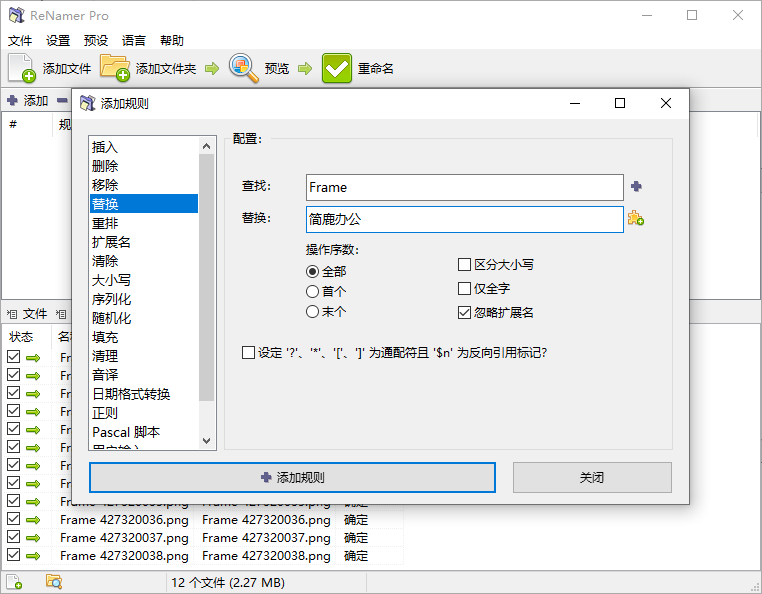The height and width of the screenshot is (594, 762).
Task: Open the 预设 menu
Action: 96,40
